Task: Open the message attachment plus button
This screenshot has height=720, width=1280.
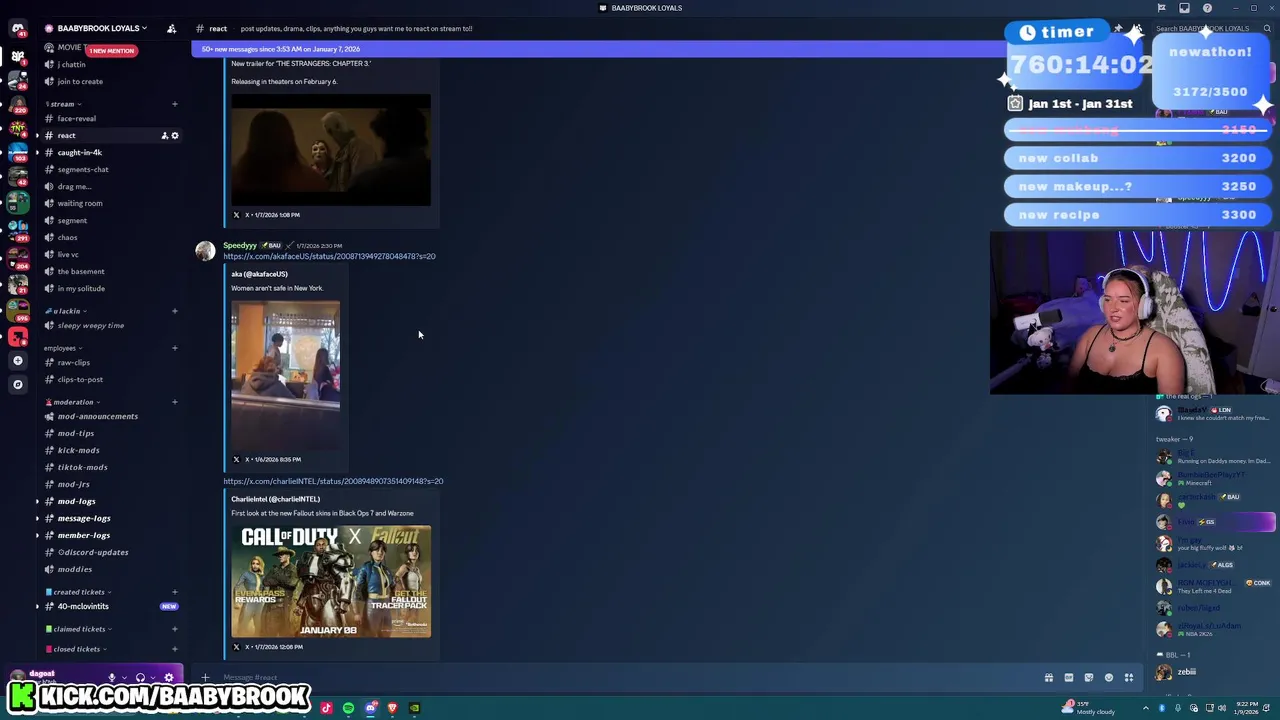Action: (x=205, y=678)
